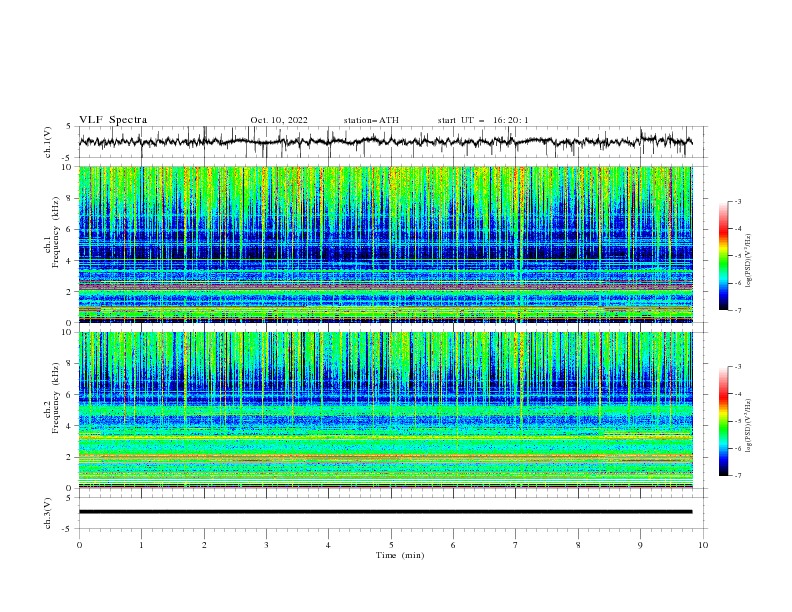Click the date 'Oct. 10, 2022'
This screenshot has height=612, width=792.
(279, 120)
